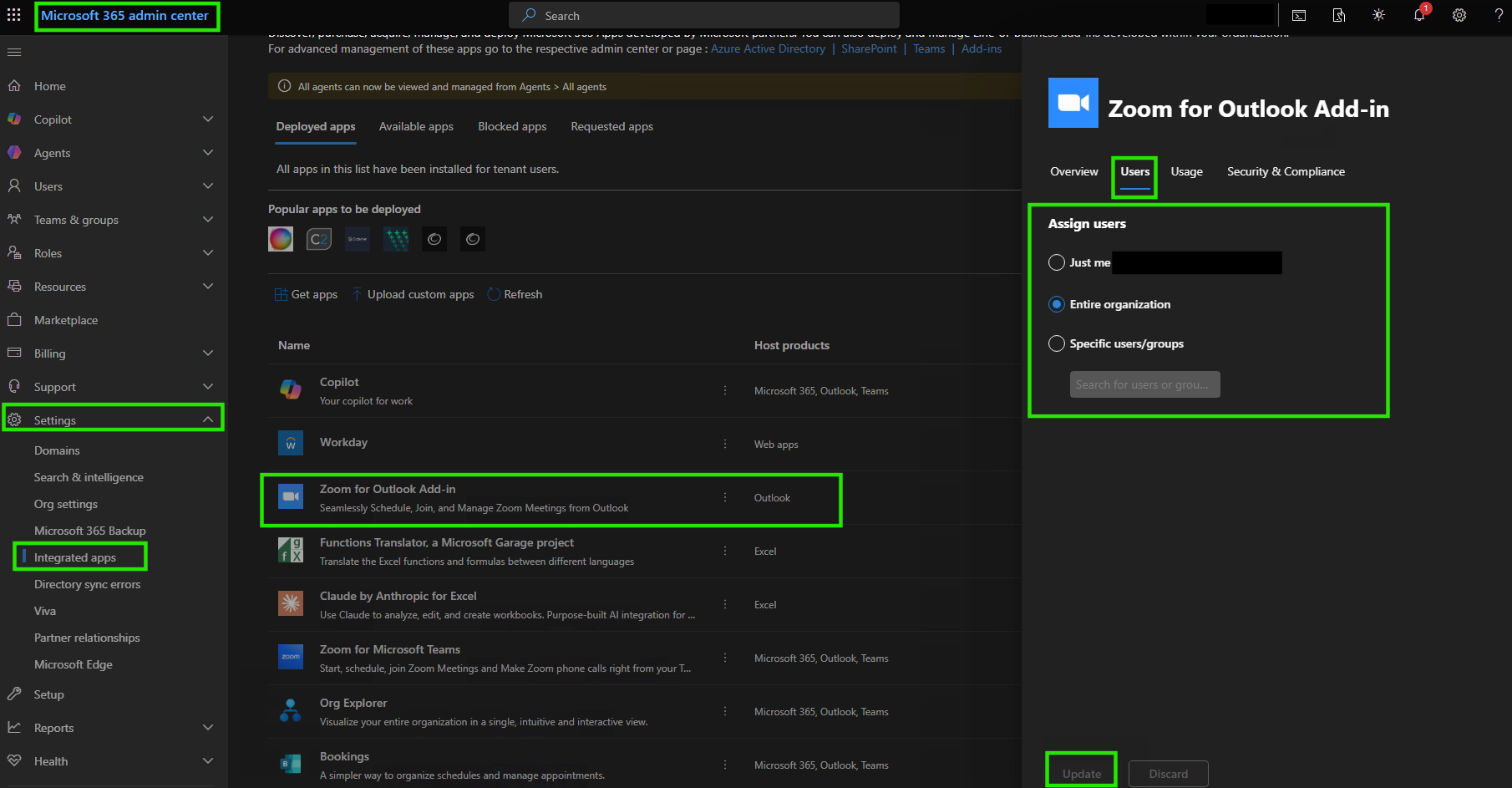Open the Usage tab in app panel
This screenshot has height=788, width=1512.
[x=1187, y=171]
